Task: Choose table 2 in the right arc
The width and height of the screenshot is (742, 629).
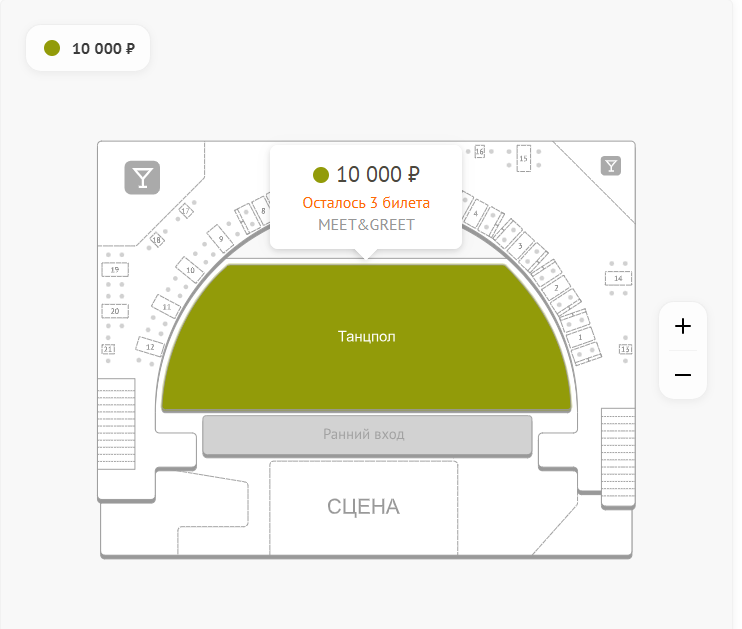Action: 555,288
